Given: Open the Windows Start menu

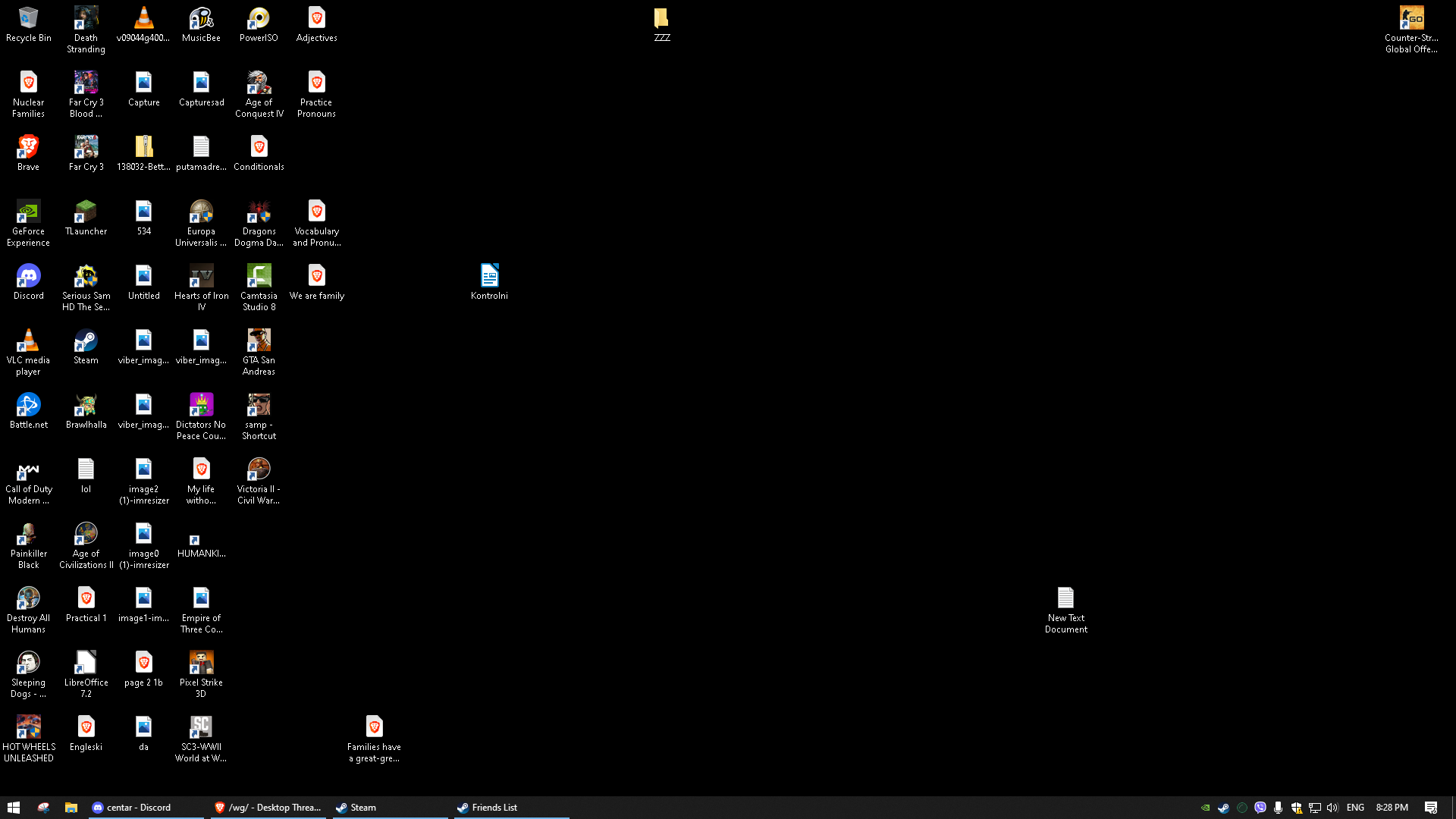Looking at the screenshot, I should pyautogui.click(x=14, y=808).
